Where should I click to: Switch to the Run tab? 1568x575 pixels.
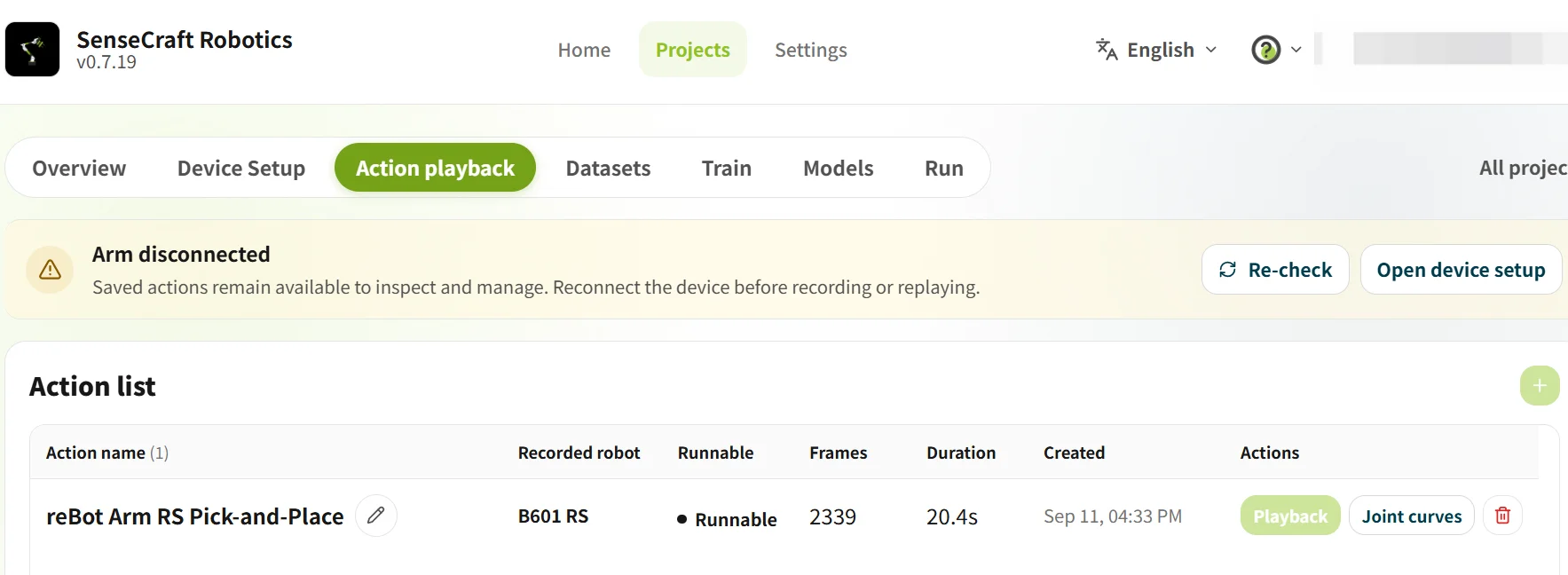(x=944, y=168)
